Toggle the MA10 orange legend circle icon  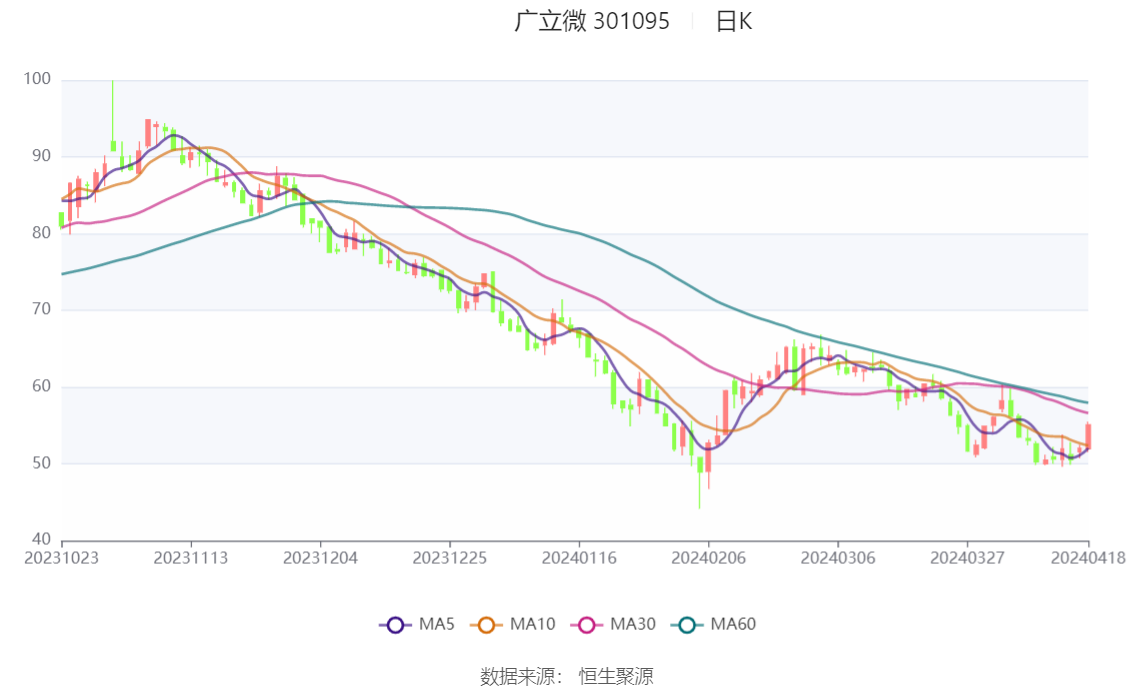point(486,625)
